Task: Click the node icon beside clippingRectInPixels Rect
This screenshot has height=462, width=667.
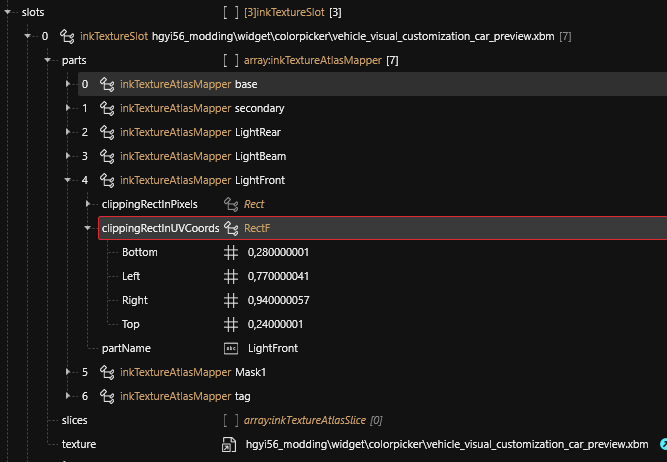Action: [x=231, y=204]
